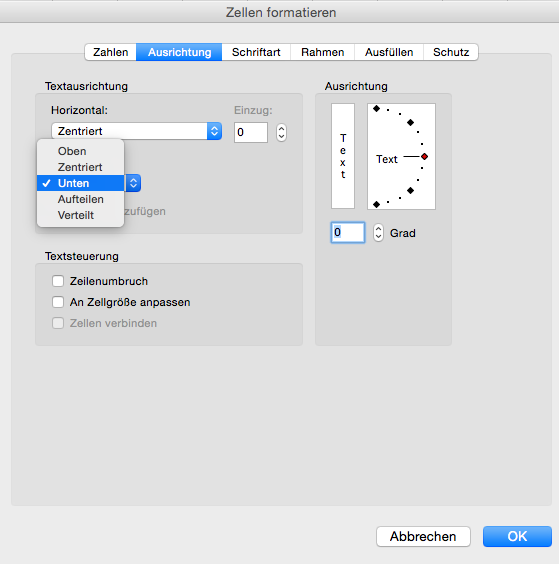The image size is (559, 564).
Task: Click the Abbrechen button
Action: click(423, 536)
